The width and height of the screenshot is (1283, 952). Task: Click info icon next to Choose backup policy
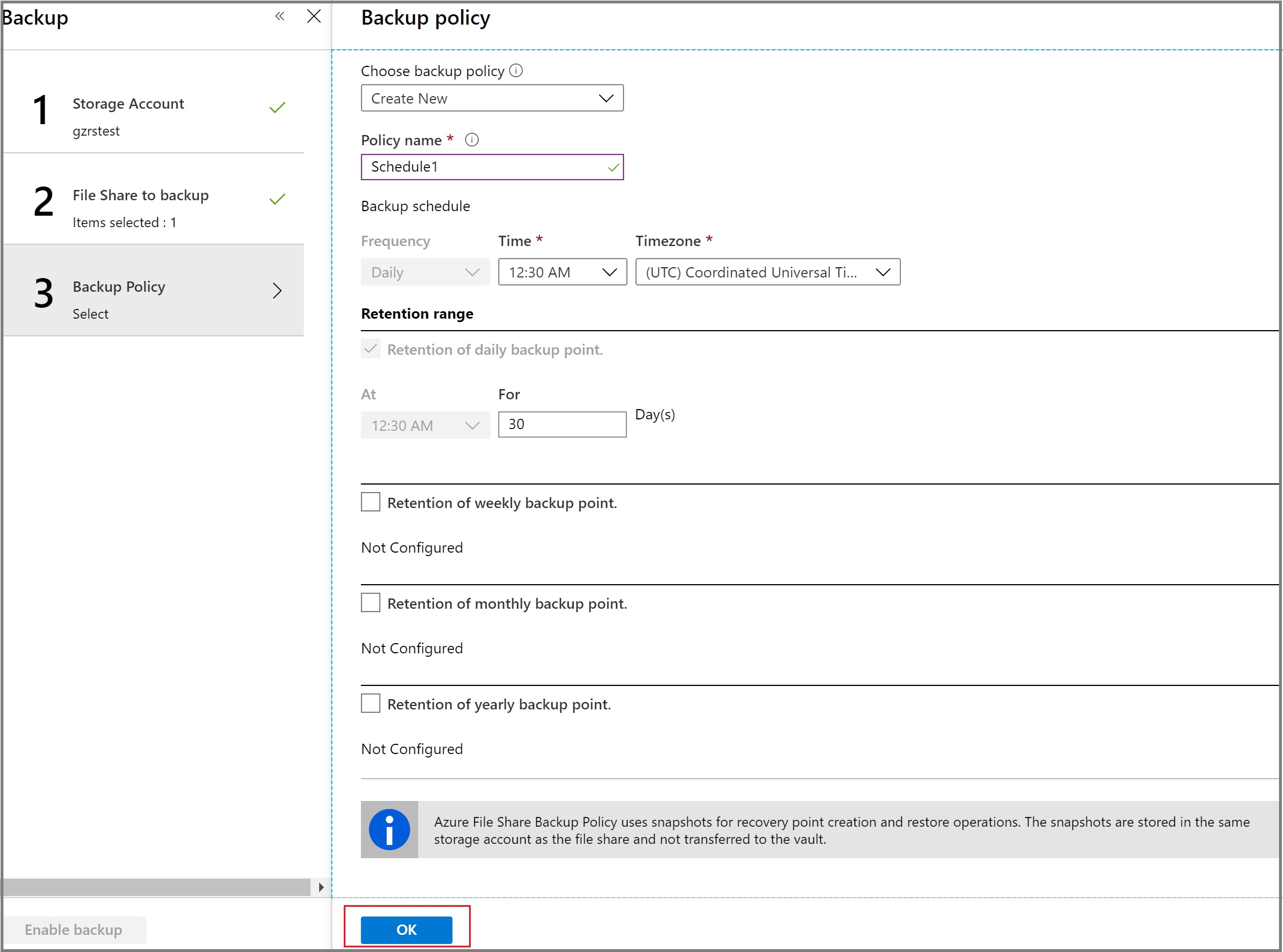click(516, 70)
